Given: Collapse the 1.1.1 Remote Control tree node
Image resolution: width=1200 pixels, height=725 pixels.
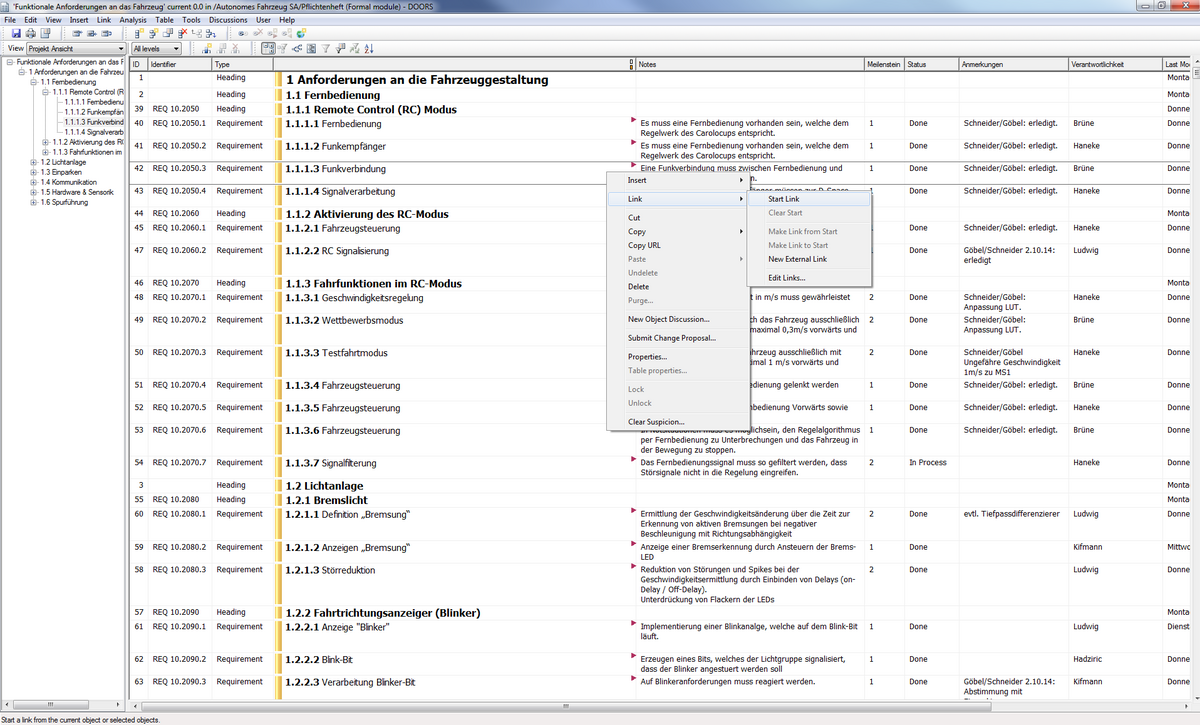Looking at the screenshot, I should (x=46, y=92).
